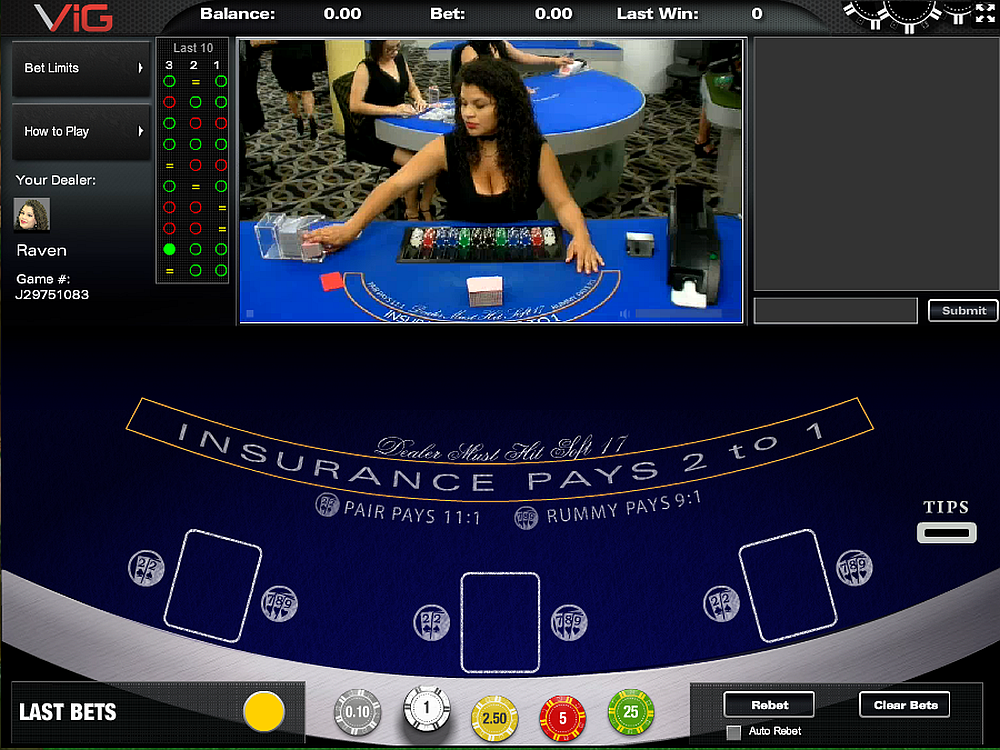This screenshot has height=750, width=1000.
Task: Click the Last 10 history header
Action: 193,48
